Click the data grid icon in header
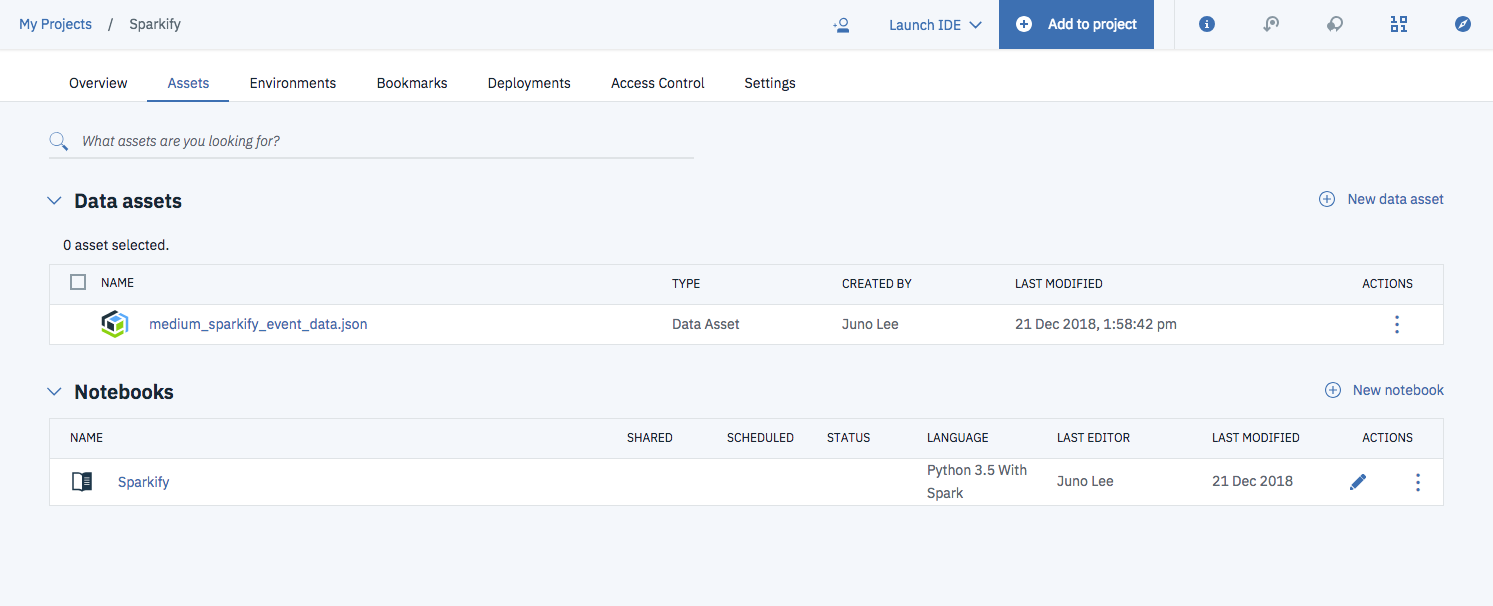1493x606 pixels. 1399,25
